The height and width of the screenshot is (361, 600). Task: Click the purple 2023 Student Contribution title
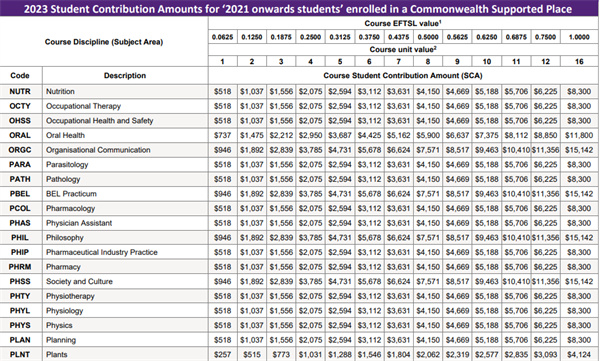point(298,9)
